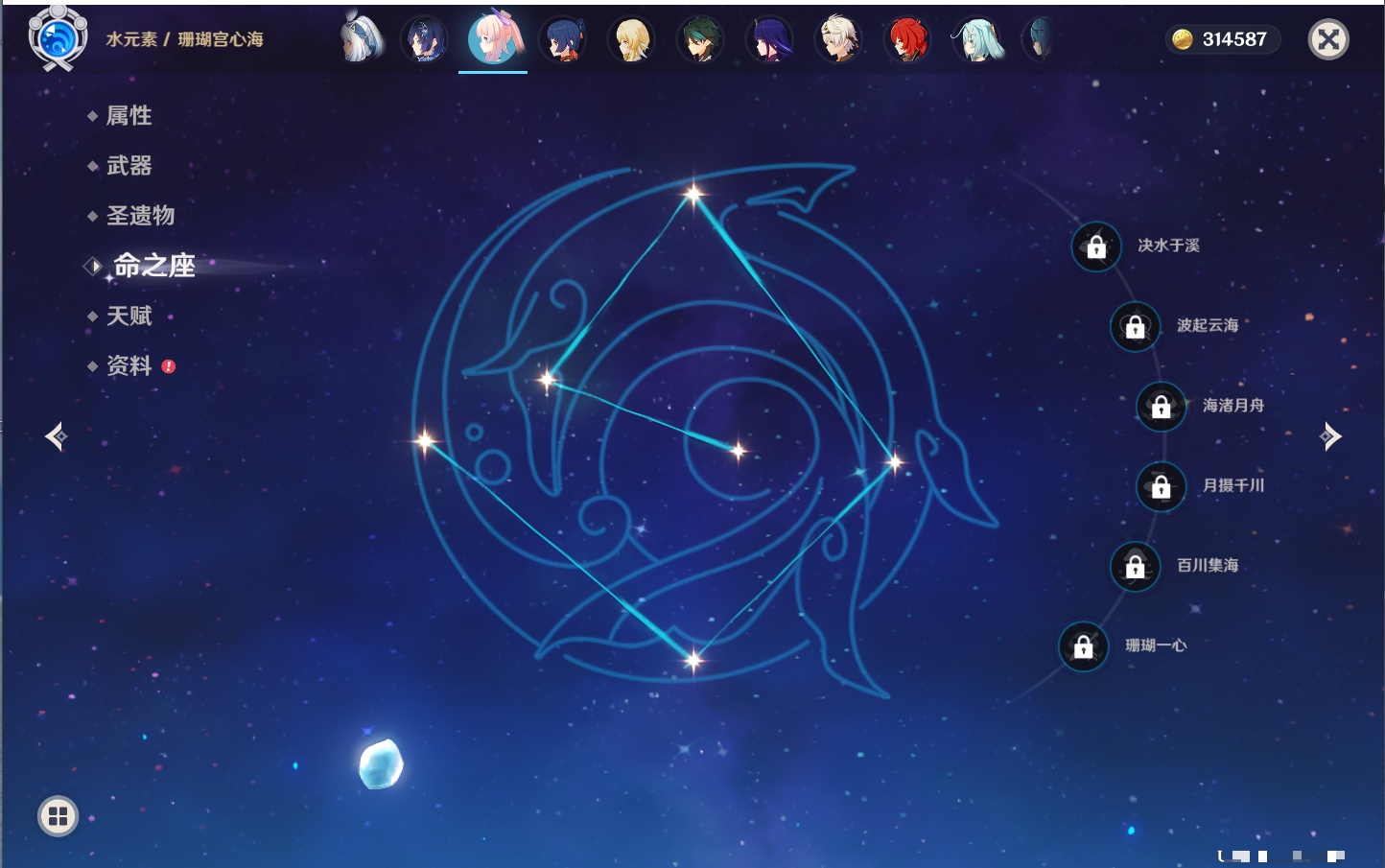Screen dimensions: 1385x868
Task: Close the character screen with X
Action: coord(1328,39)
